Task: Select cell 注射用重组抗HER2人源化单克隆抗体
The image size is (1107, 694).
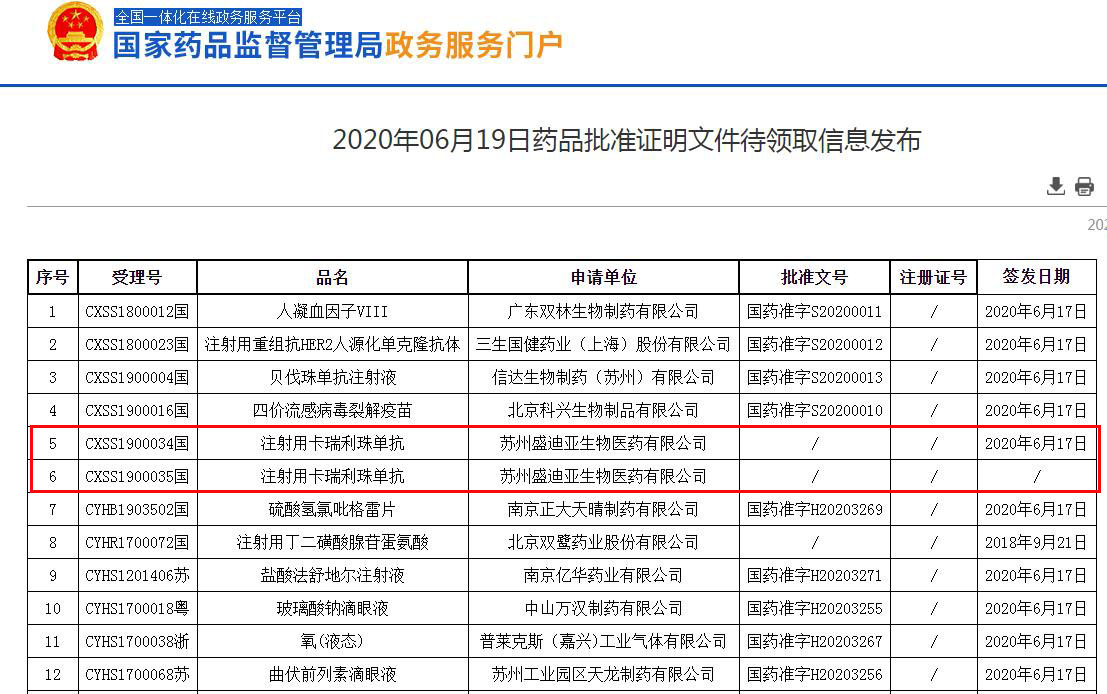Action: [333, 345]
